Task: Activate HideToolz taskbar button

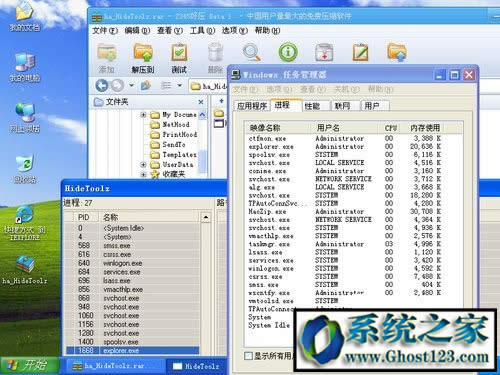Action: (197, 366)
